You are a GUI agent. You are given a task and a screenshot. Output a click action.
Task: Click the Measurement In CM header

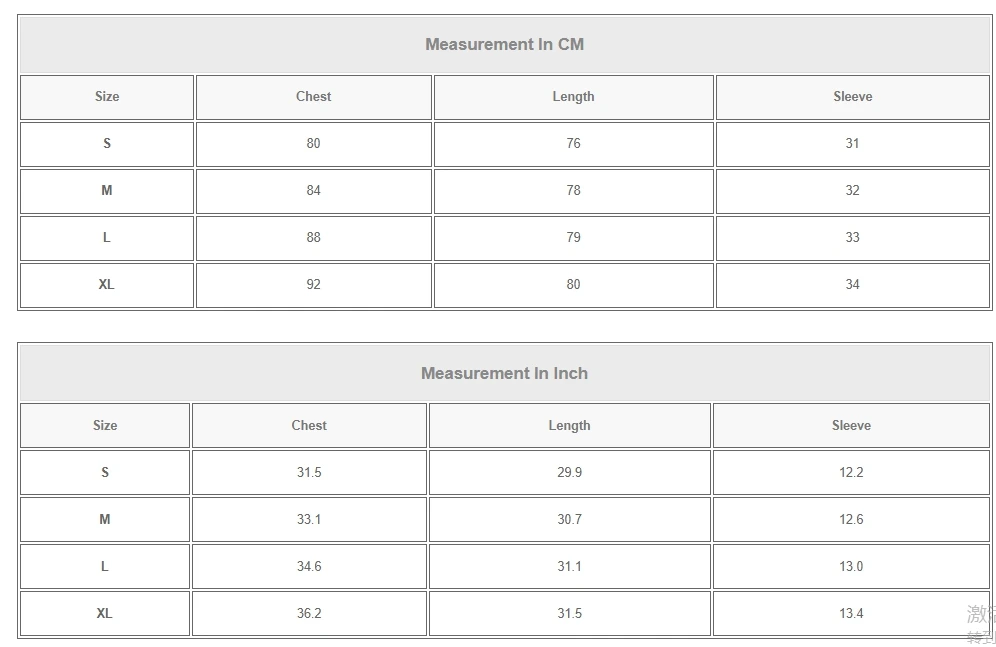click(504, 44)
